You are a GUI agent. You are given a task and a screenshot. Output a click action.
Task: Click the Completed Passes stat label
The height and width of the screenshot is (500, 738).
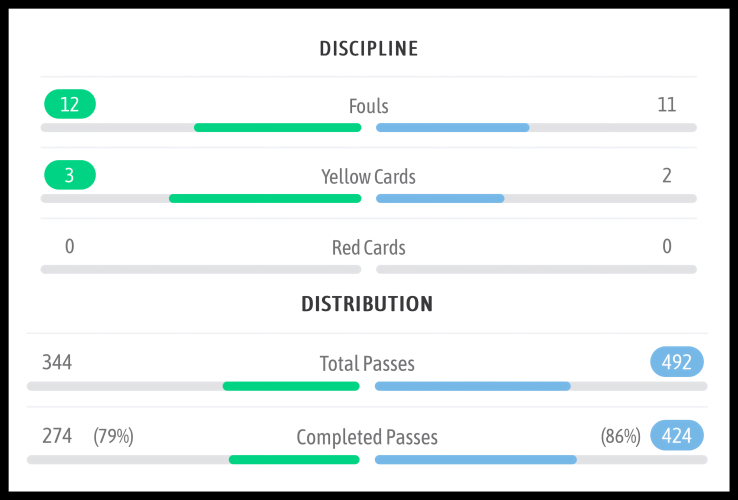tap(367, 437)
